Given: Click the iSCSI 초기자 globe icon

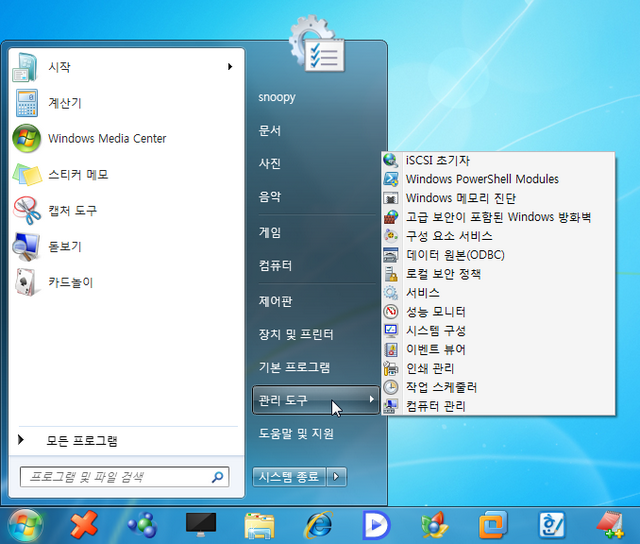Looking at the screenshot, I should 391,160.
